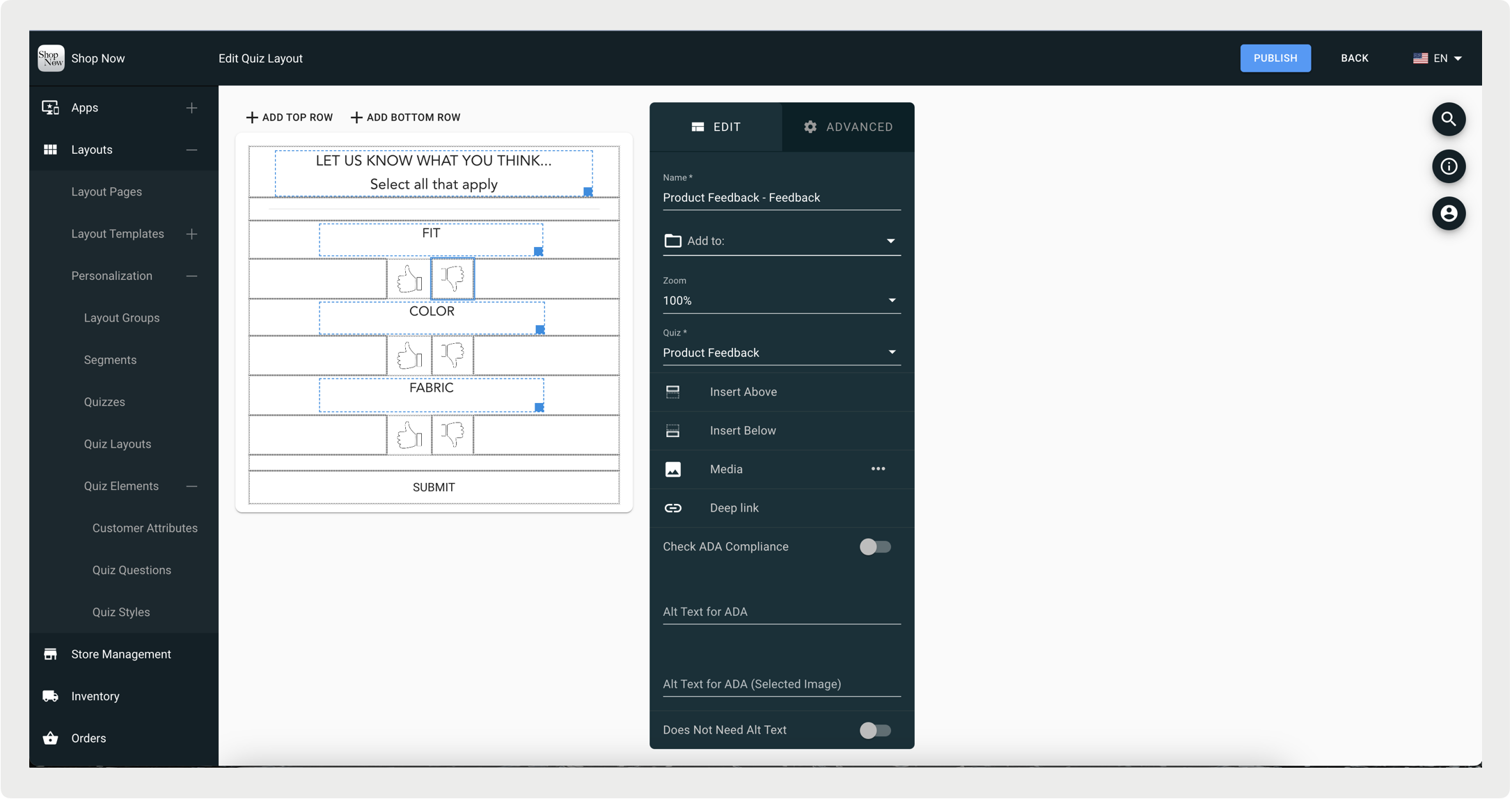Open Quiz Layouts in sidebar
This screenshot has height=799, width=1512.
(118, 444)
